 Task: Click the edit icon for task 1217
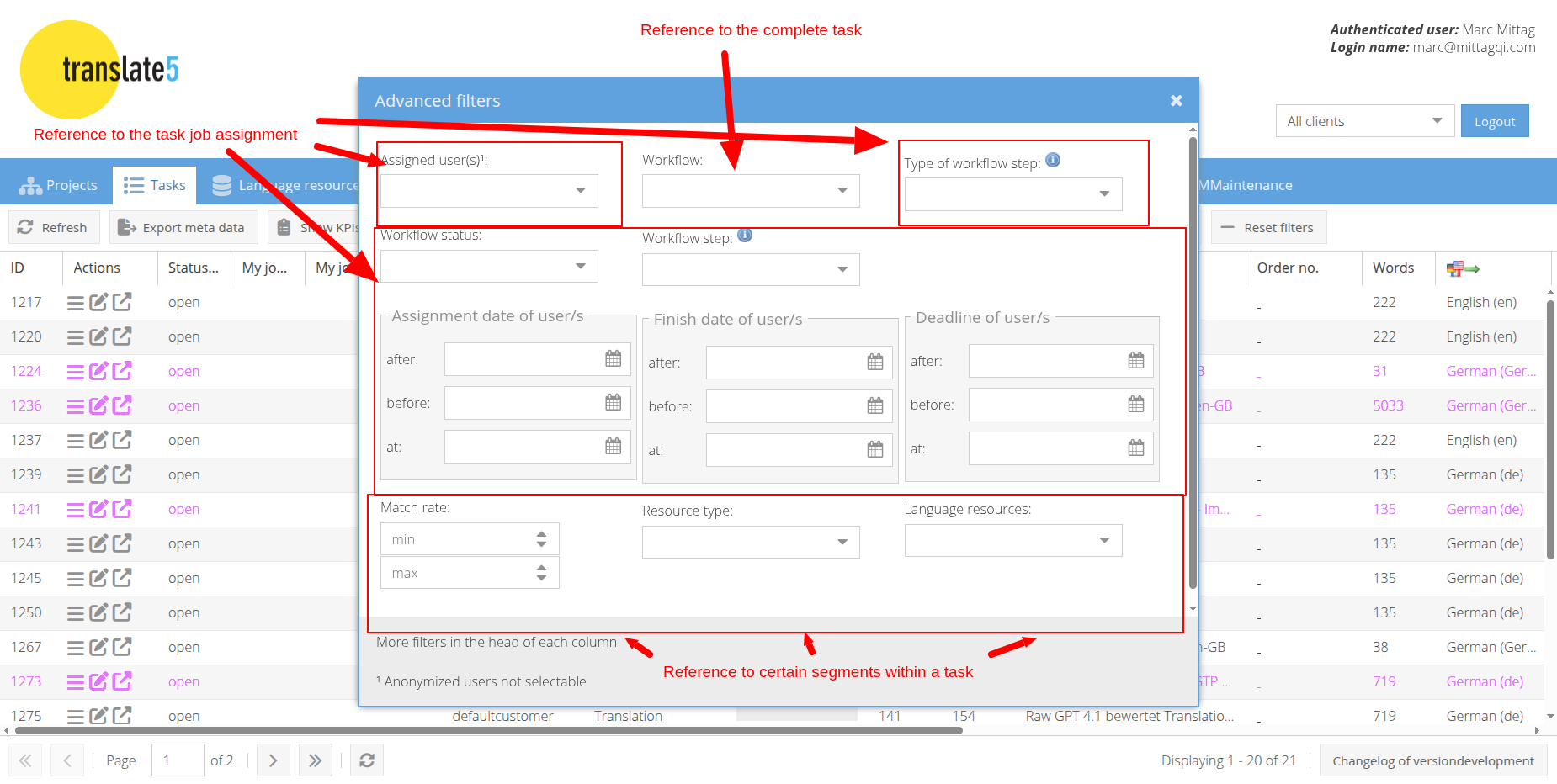click(98, 302)
